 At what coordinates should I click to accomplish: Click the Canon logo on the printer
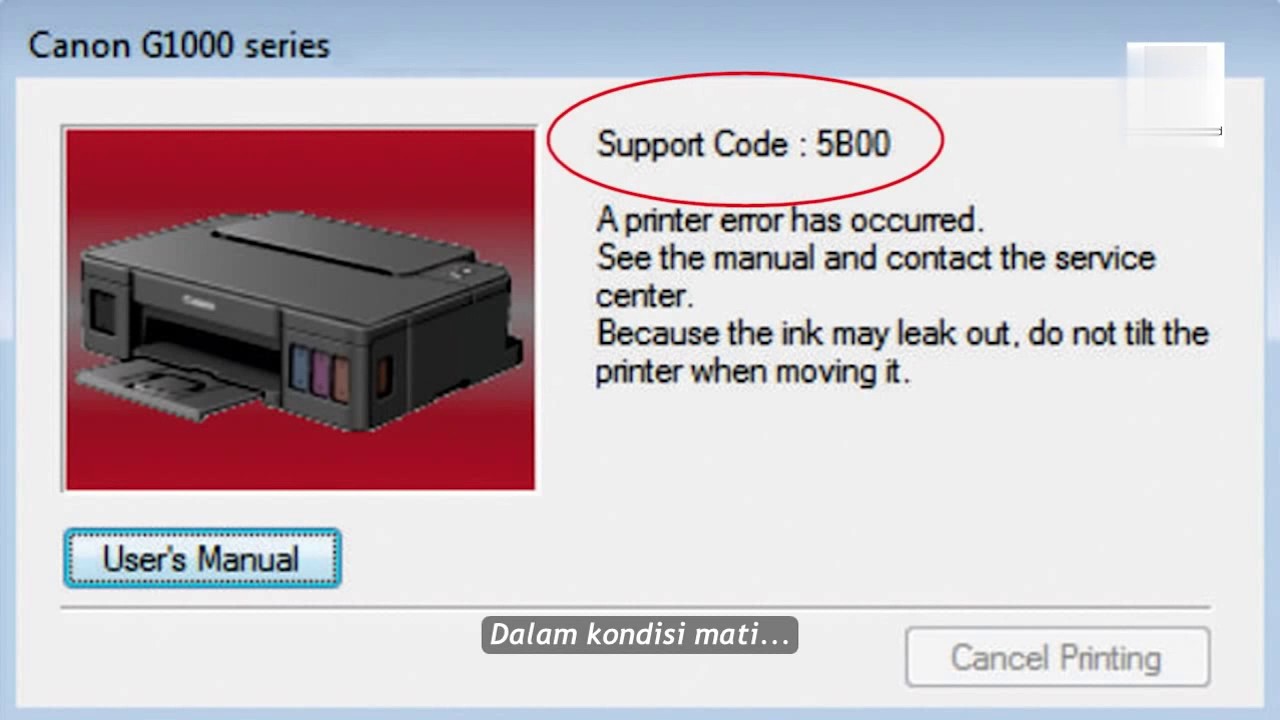pyautogui.click(x=197, y=300)
